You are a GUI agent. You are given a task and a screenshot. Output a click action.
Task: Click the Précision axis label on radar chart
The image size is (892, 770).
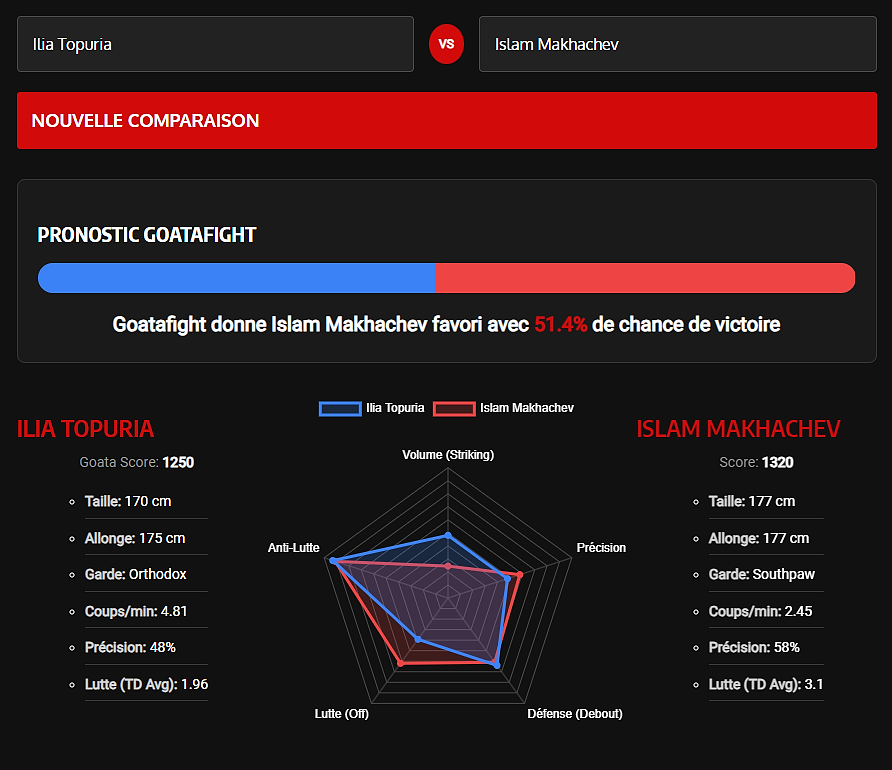[x=601, y=547]
